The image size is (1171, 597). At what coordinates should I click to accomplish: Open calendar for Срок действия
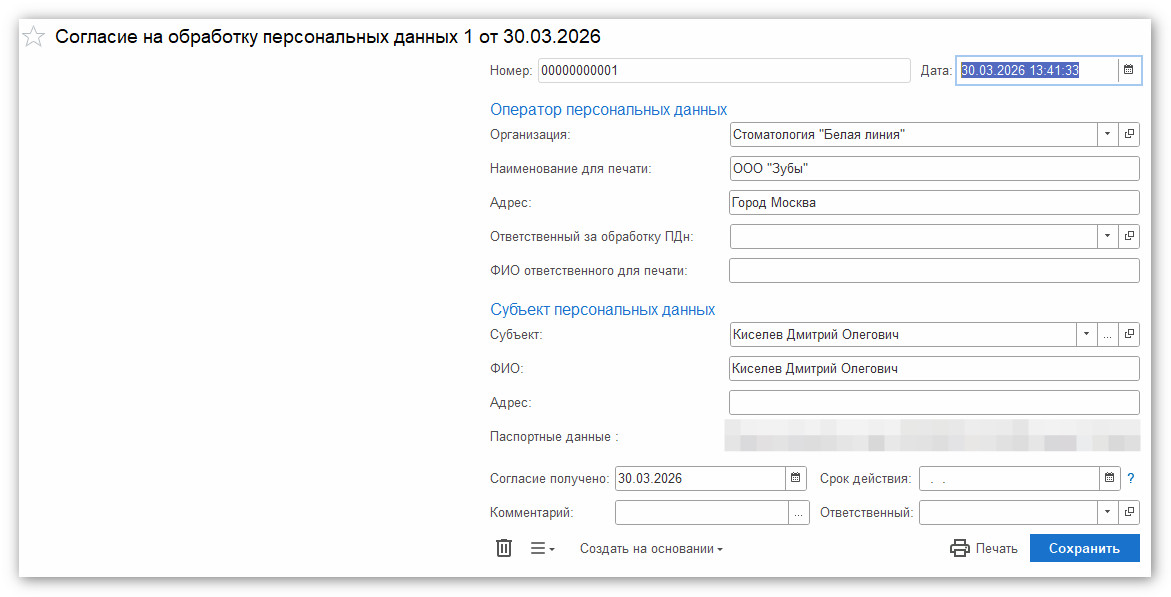1109,478
